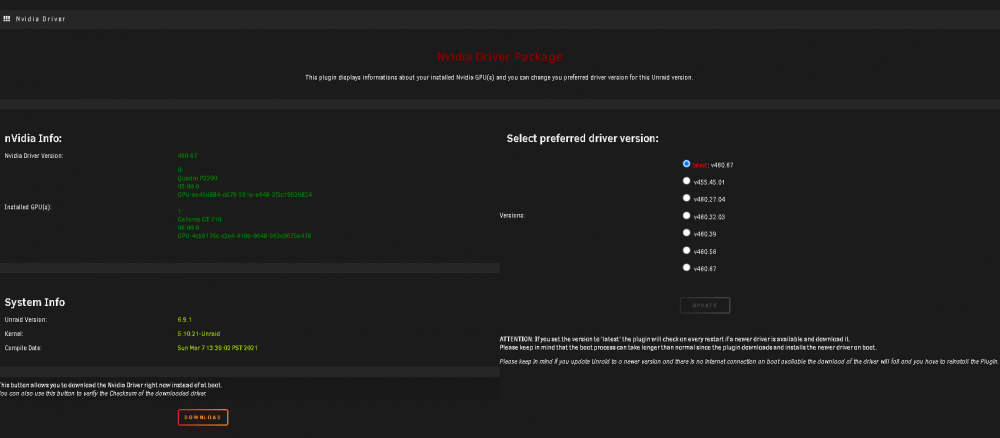Click the 'Versions:' label
The width and height of the screenshot is (1000, 438).
point(512,215)
